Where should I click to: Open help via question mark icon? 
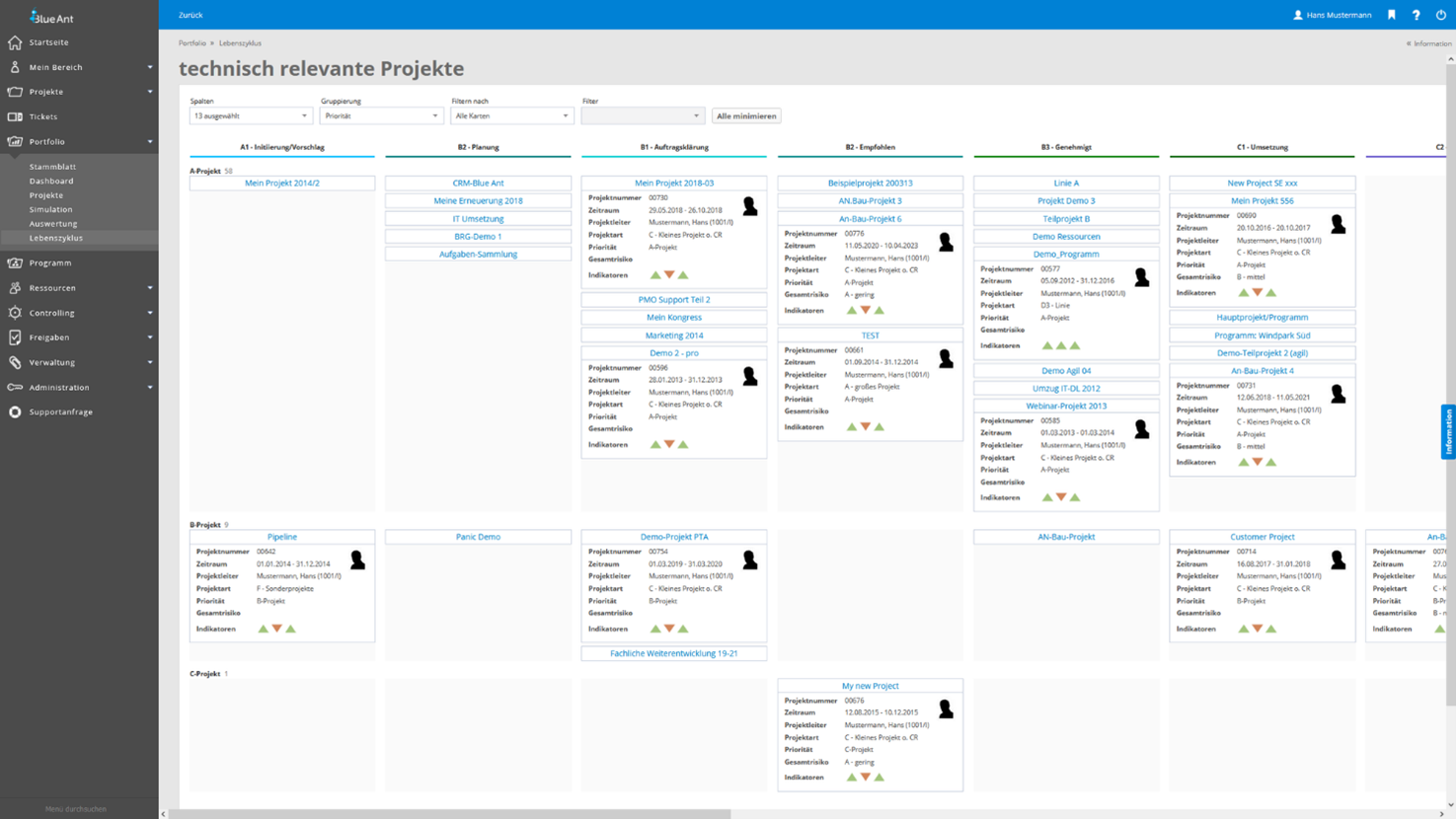(x=1416, y=15)
